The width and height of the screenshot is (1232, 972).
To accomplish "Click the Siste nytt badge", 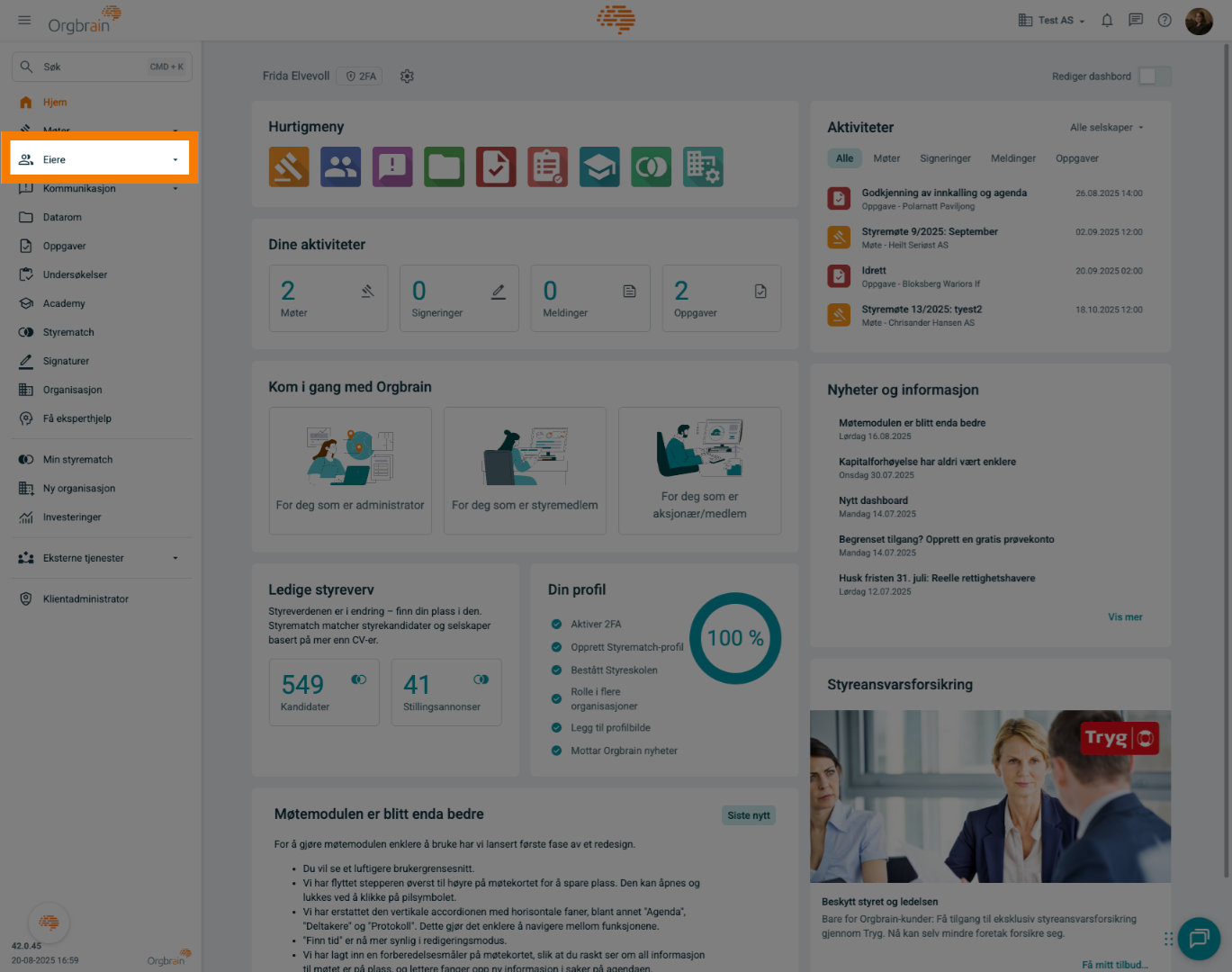I will (749, 815).
